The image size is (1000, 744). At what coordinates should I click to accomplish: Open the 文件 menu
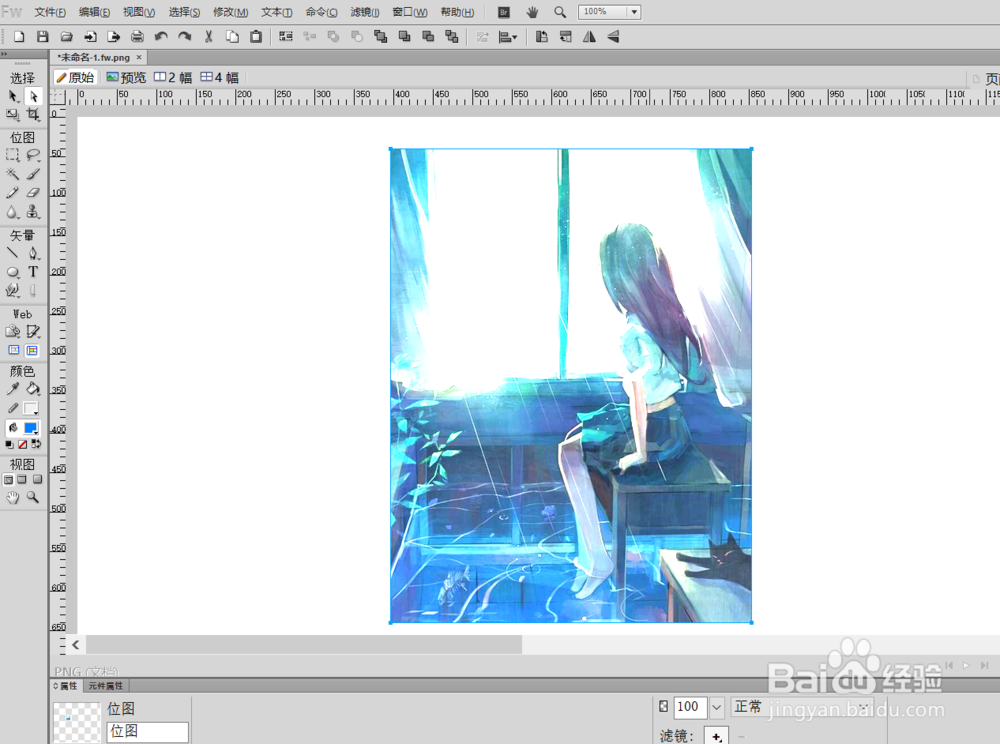[x=50, y=12]
